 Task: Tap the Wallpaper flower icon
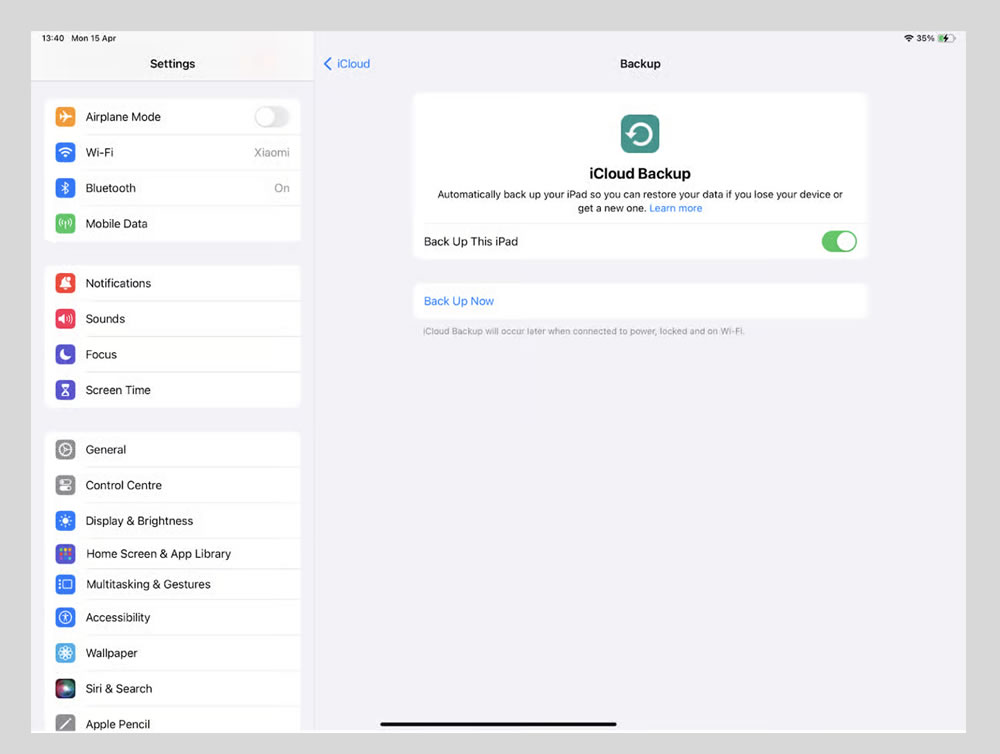(65, 653)
